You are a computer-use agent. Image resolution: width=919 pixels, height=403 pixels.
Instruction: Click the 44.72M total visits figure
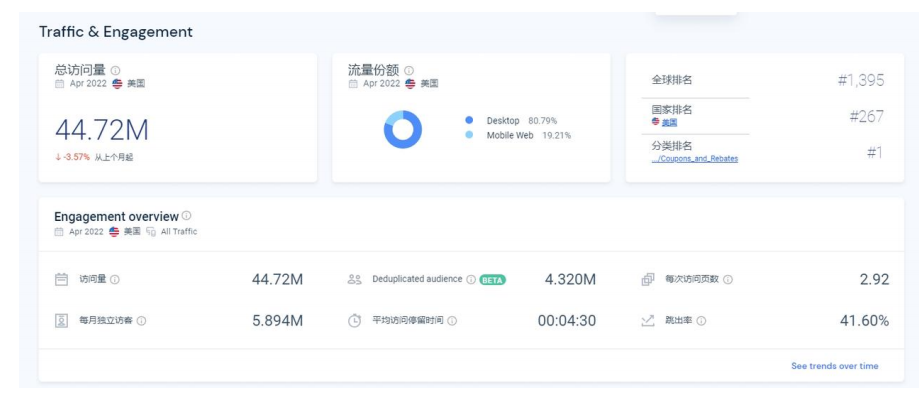pos(102,130)
